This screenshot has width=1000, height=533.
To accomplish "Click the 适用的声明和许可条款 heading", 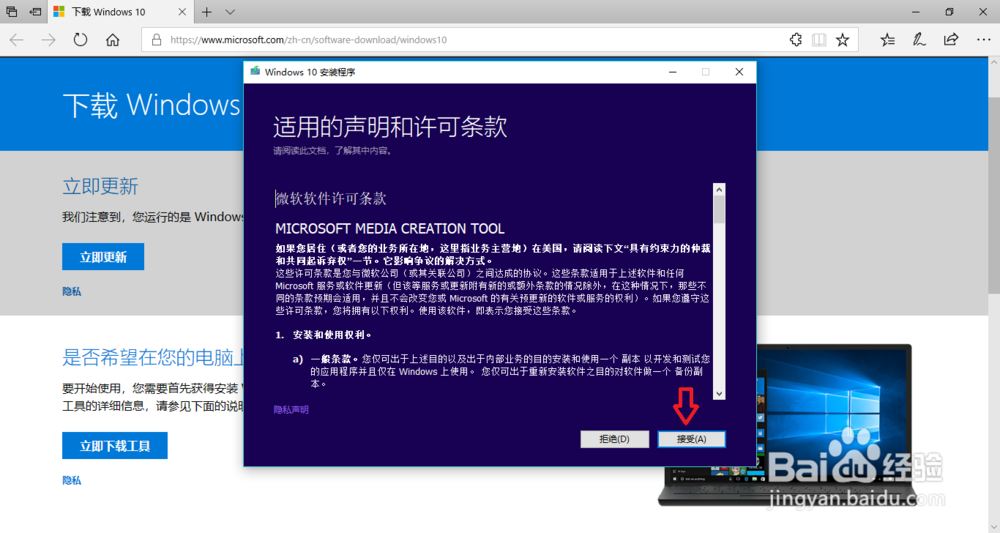I will (390, 126).
